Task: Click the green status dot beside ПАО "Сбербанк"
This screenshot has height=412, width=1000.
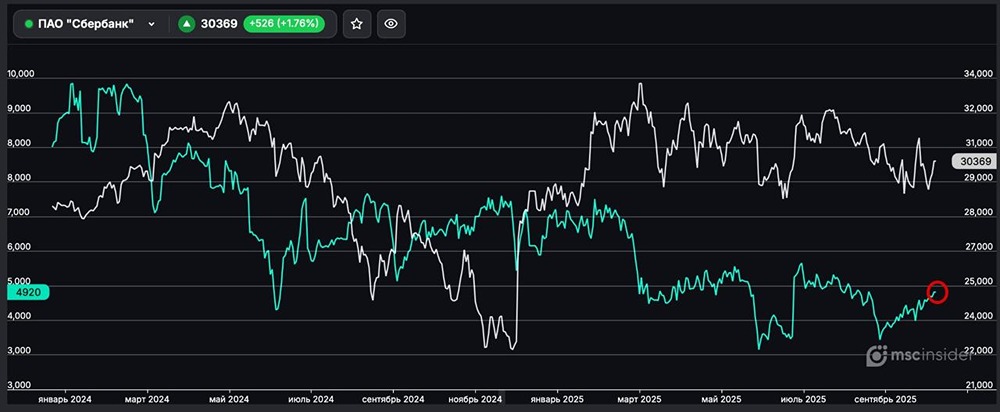Action: 29,24
